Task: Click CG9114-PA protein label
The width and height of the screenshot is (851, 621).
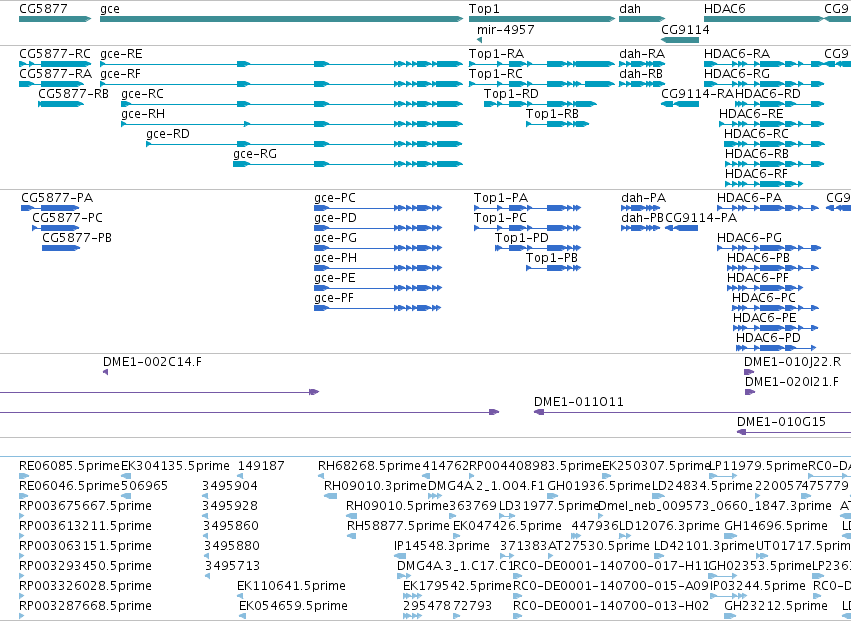Action: (x=701, y=218)
